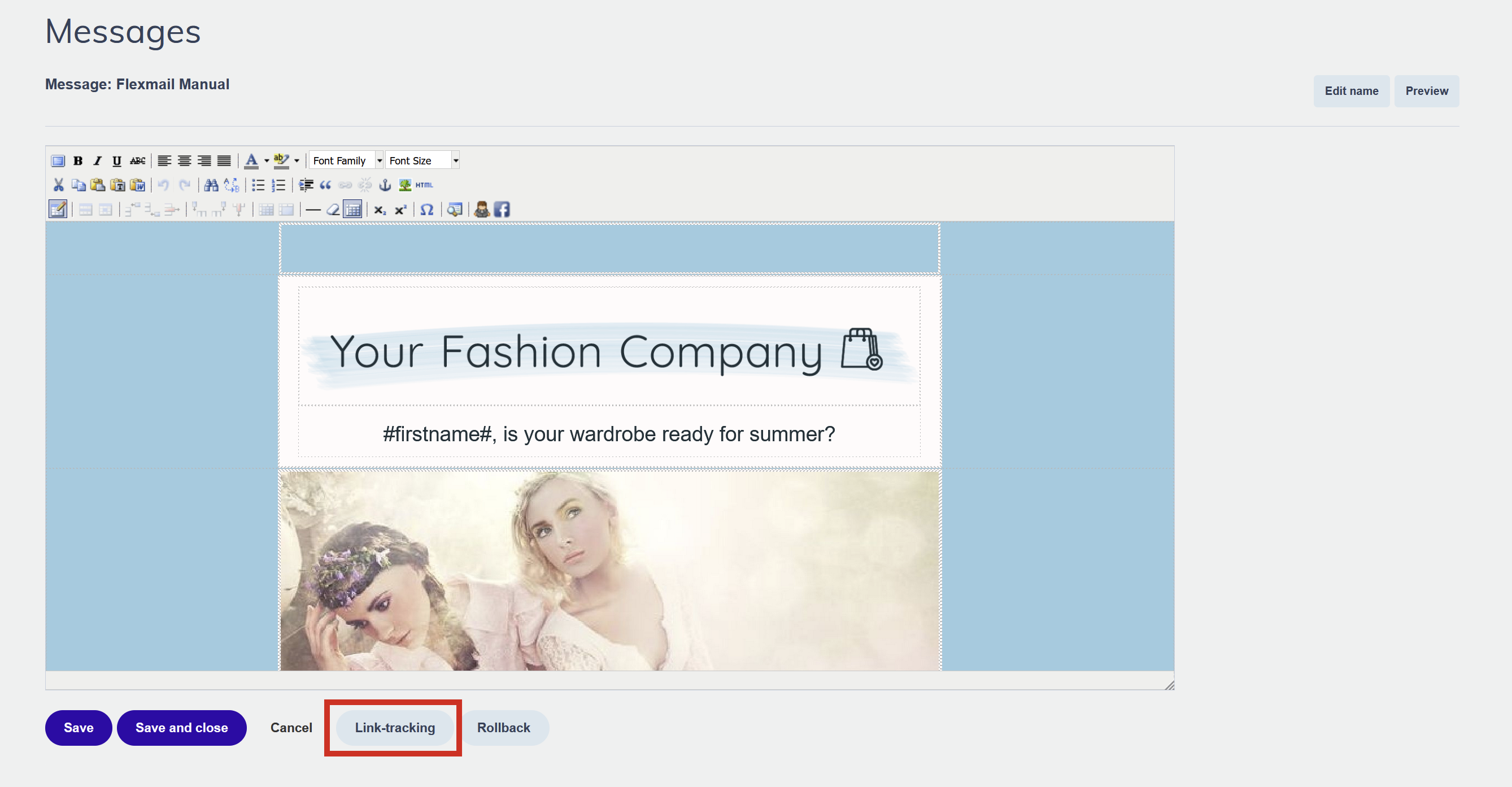Open Find with the binoculars icon
Image resolution: width=1512 pixels, height=787 pixels.
coord(211,185)
